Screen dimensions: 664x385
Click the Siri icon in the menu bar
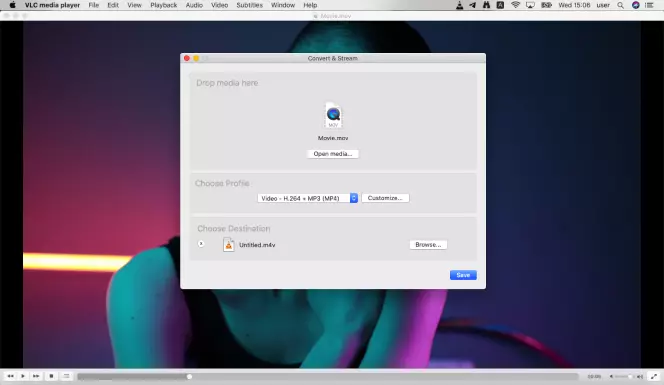[636, 5]
